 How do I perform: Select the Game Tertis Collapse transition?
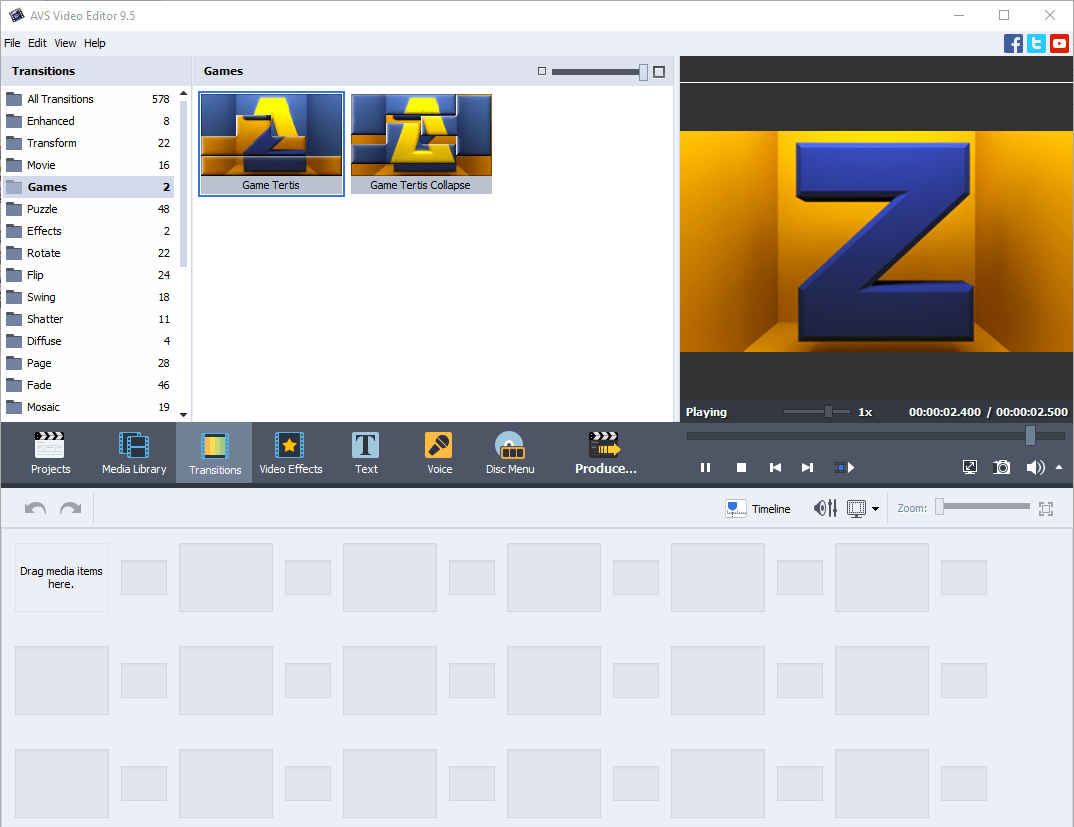point(421,143)
